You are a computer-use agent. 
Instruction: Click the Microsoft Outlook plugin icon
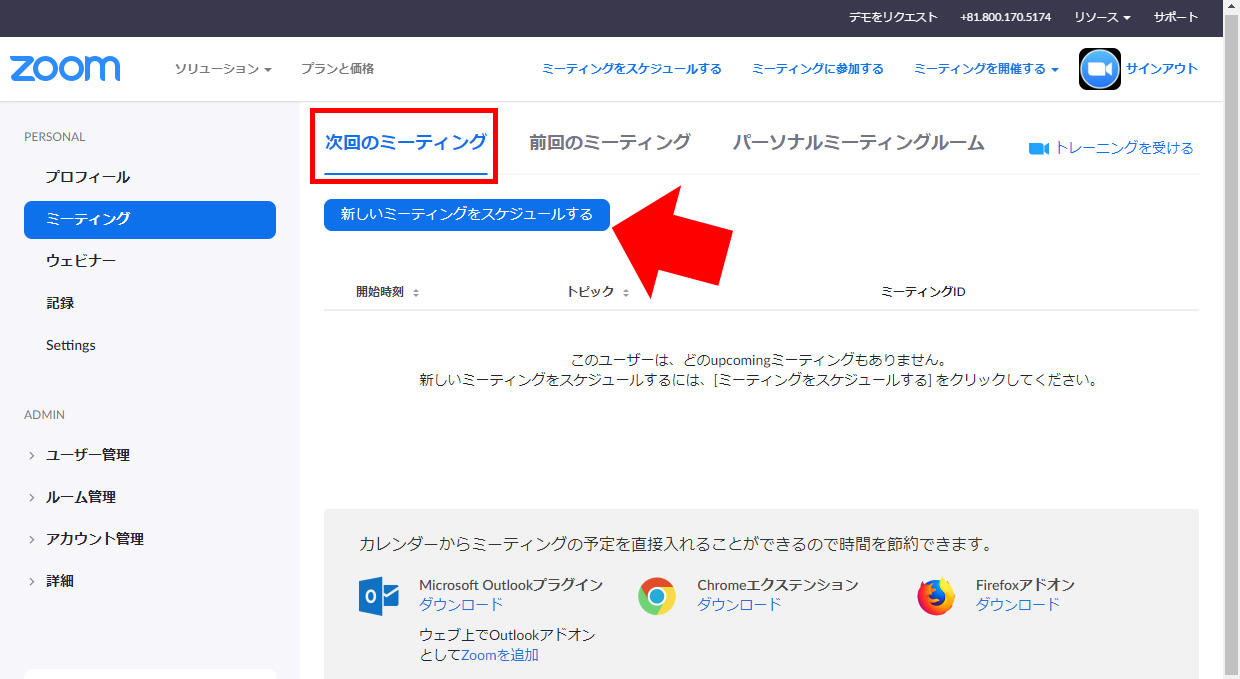[x=379, y=596]
